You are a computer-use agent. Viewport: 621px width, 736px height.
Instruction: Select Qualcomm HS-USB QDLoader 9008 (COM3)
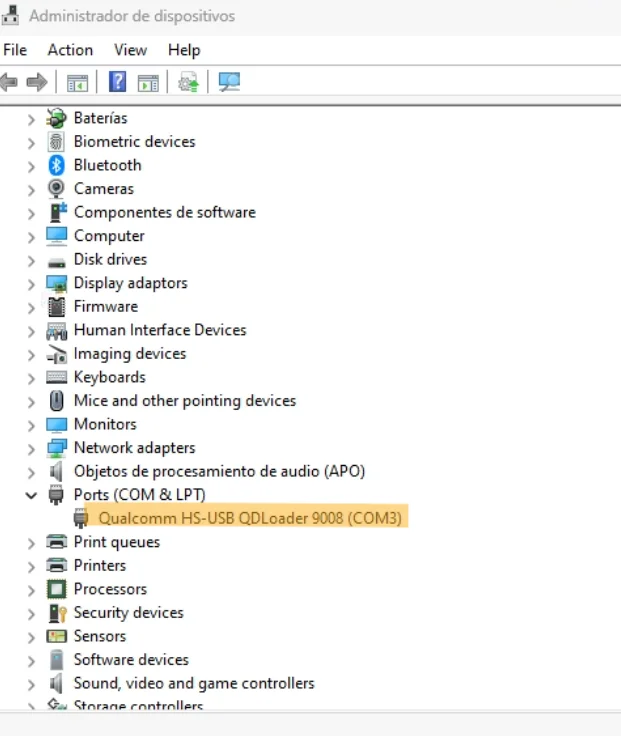pyautogui.click(x=250, y=518)
